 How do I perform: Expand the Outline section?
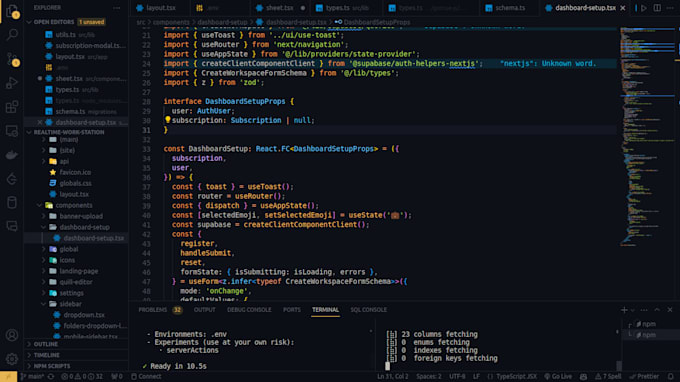coord(76,344)
